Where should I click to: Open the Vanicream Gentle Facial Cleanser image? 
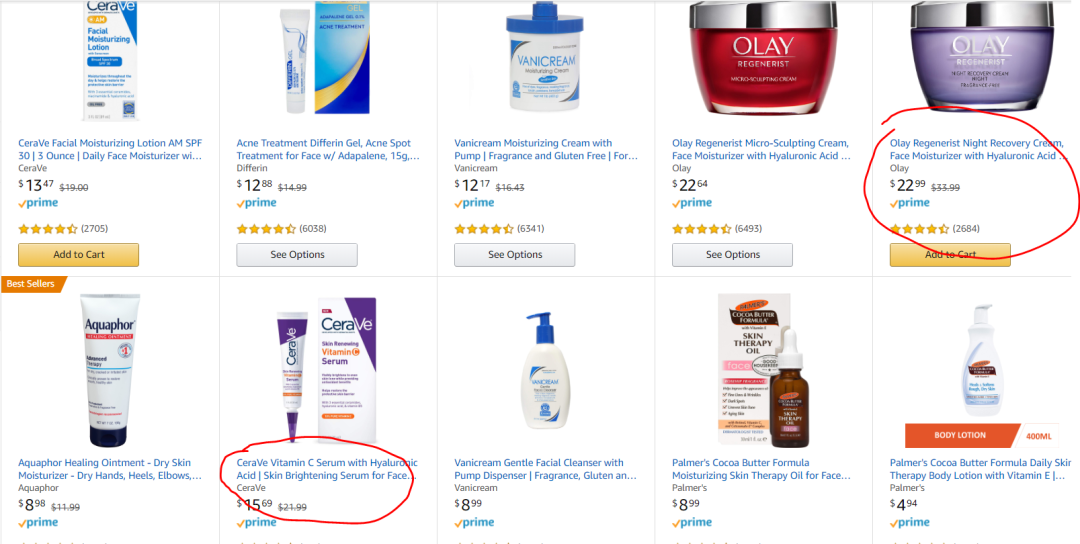pos(546,370)
